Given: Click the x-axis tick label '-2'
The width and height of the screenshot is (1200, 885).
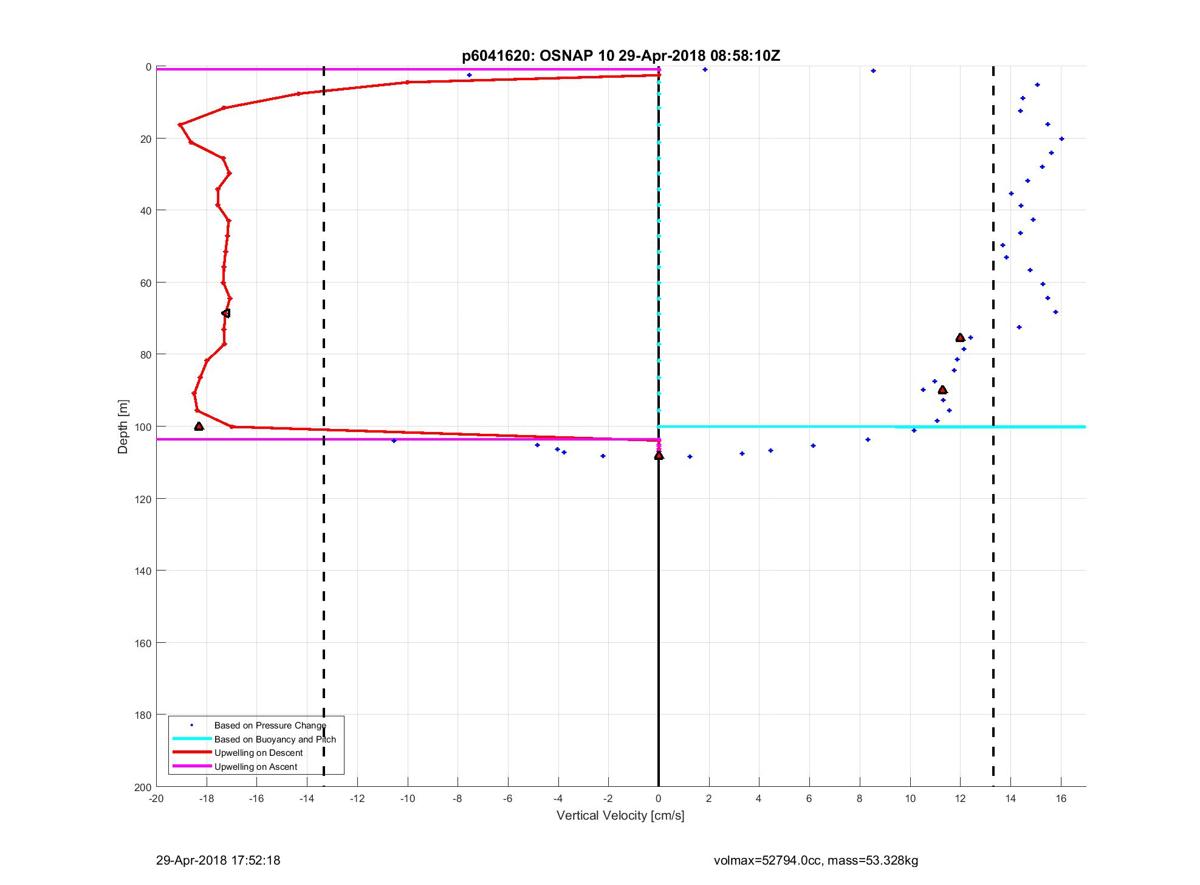Looking at the screenshot, I should pos(608,799).
